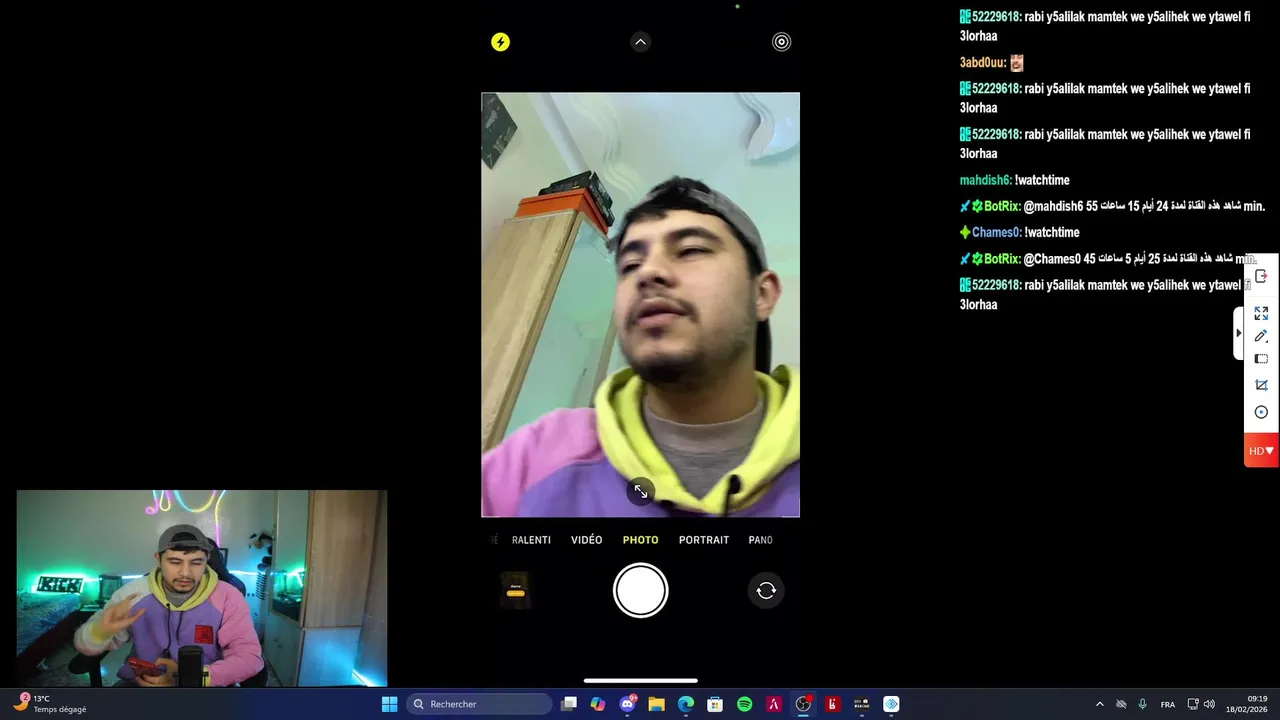Collapse the side toolbar with the triangle handle

1238,333
